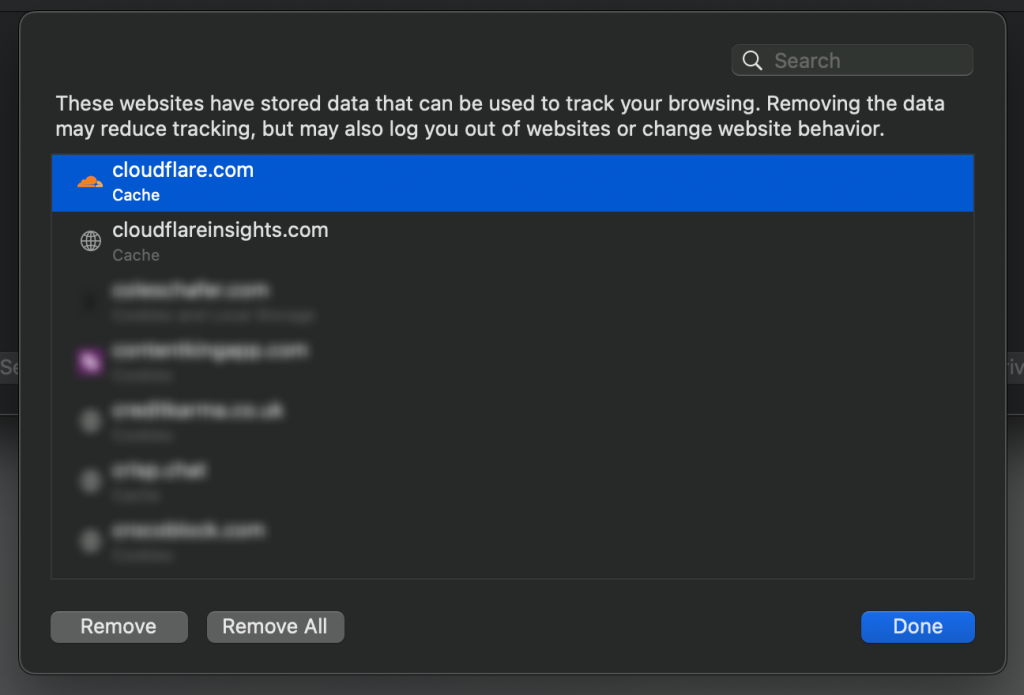
Task: Select the cloudflare.com entry
Action: (183, 171)
